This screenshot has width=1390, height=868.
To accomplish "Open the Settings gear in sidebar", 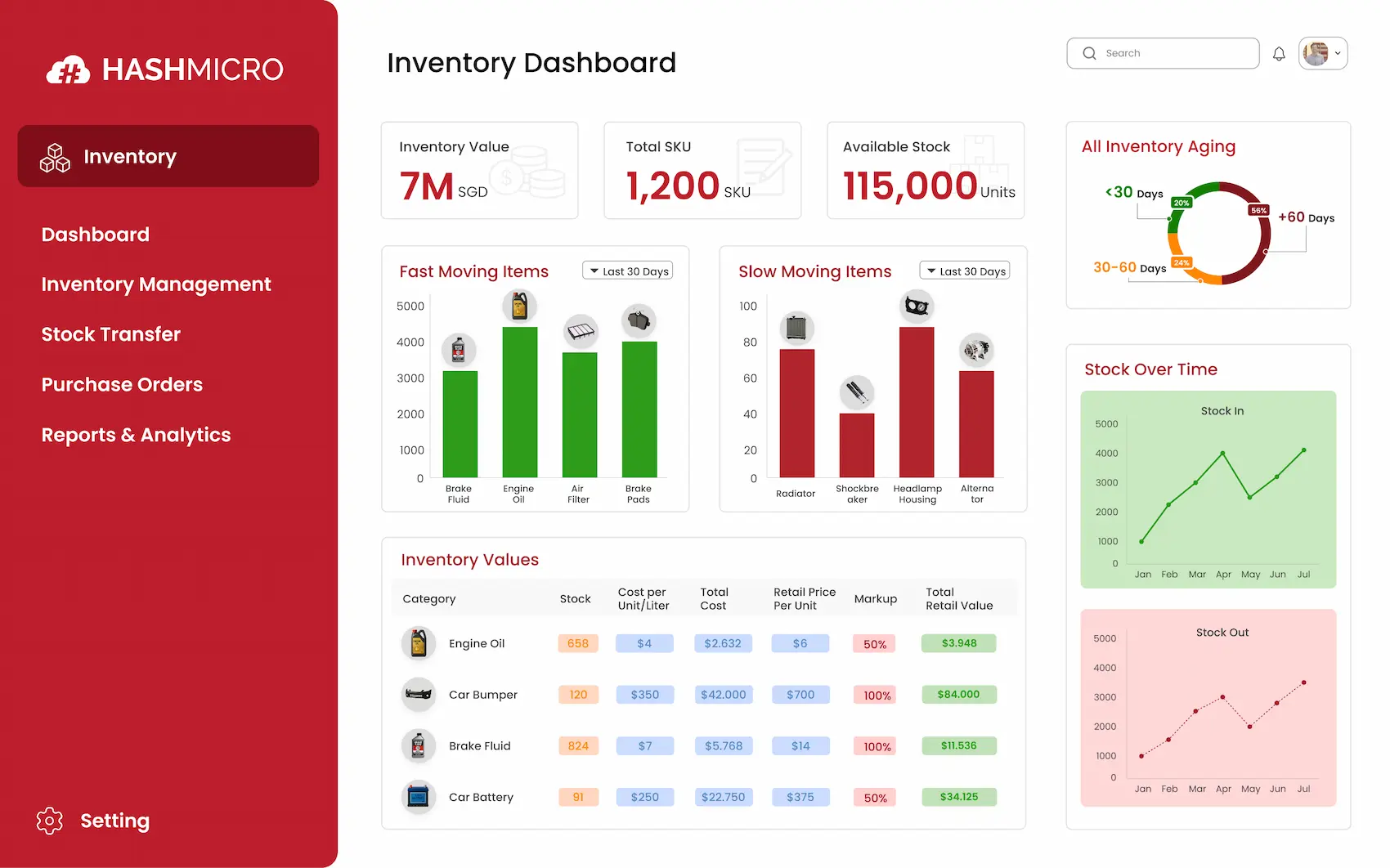I will coord(49,821).
